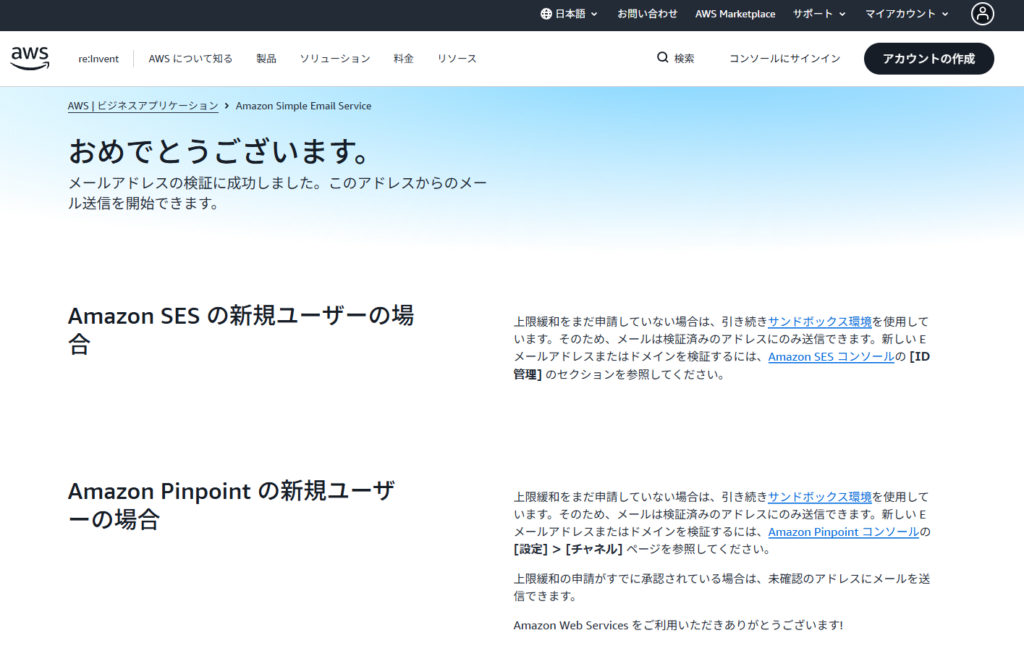The height and width of the screenshot is (646, 1024).
Task: Open the リソース menu
Action: [x=456, y=59]
